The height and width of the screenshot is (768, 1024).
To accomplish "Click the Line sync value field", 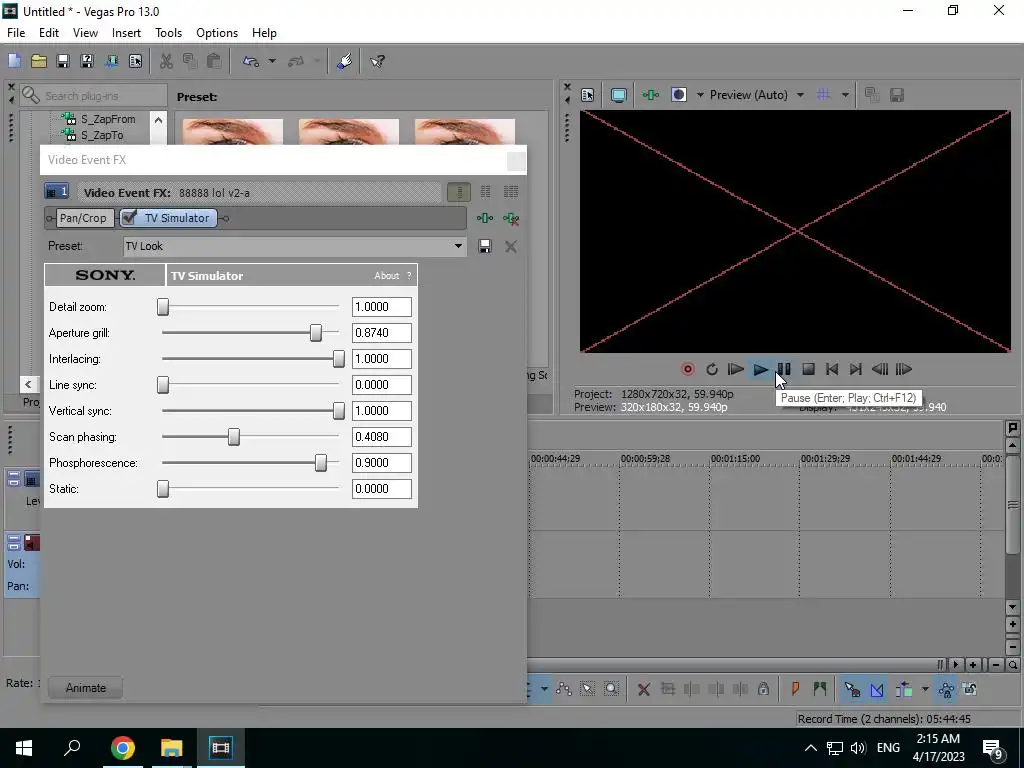I will pos(381,385).
